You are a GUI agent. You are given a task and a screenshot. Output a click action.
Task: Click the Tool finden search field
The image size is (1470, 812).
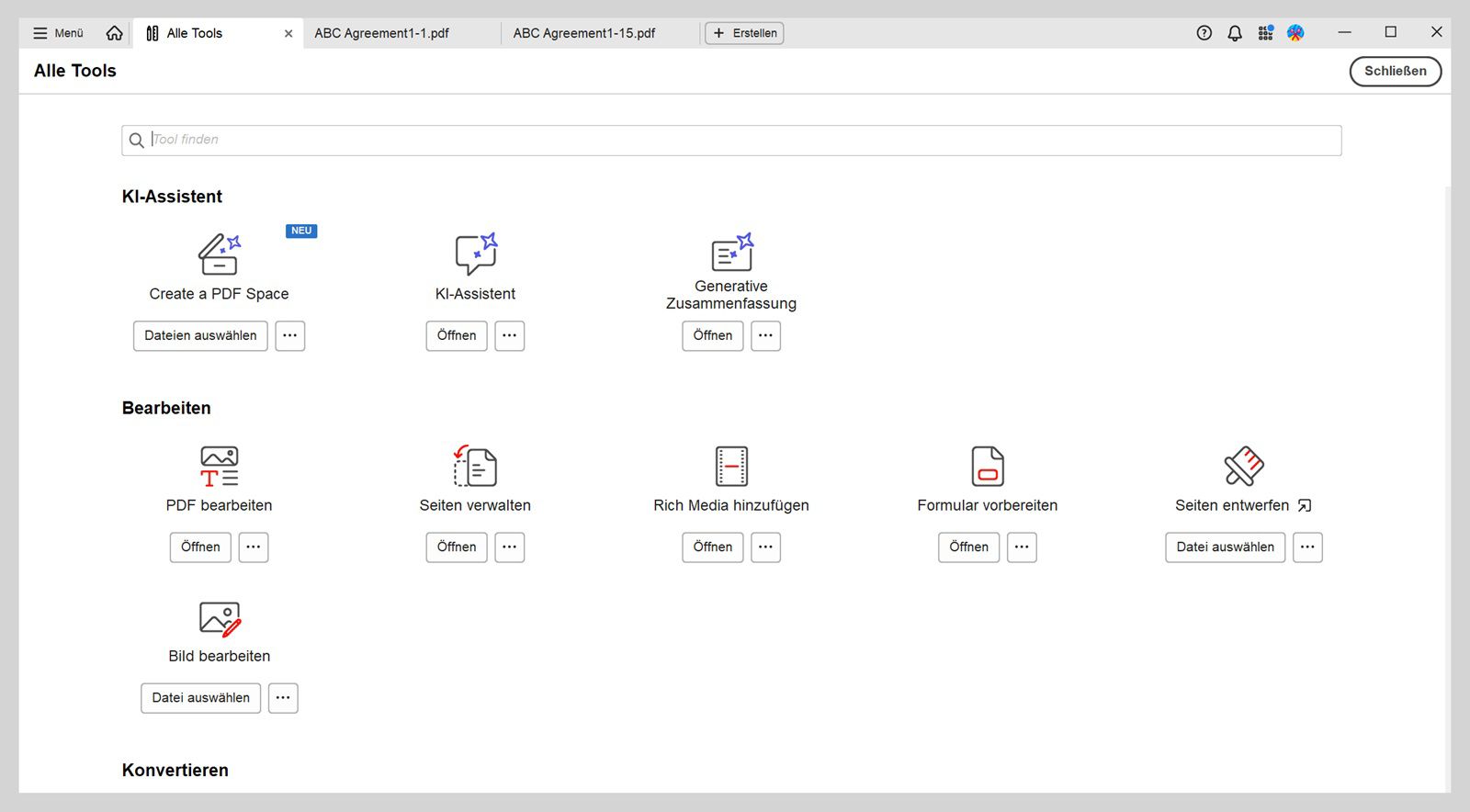pos(731,141)
